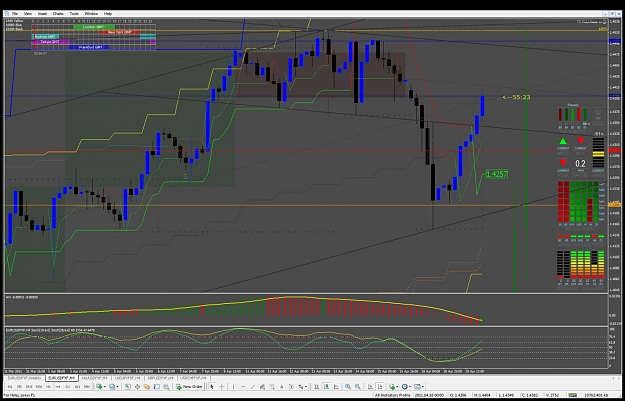Switch chart to Bar Chart mode

(316, 387)
